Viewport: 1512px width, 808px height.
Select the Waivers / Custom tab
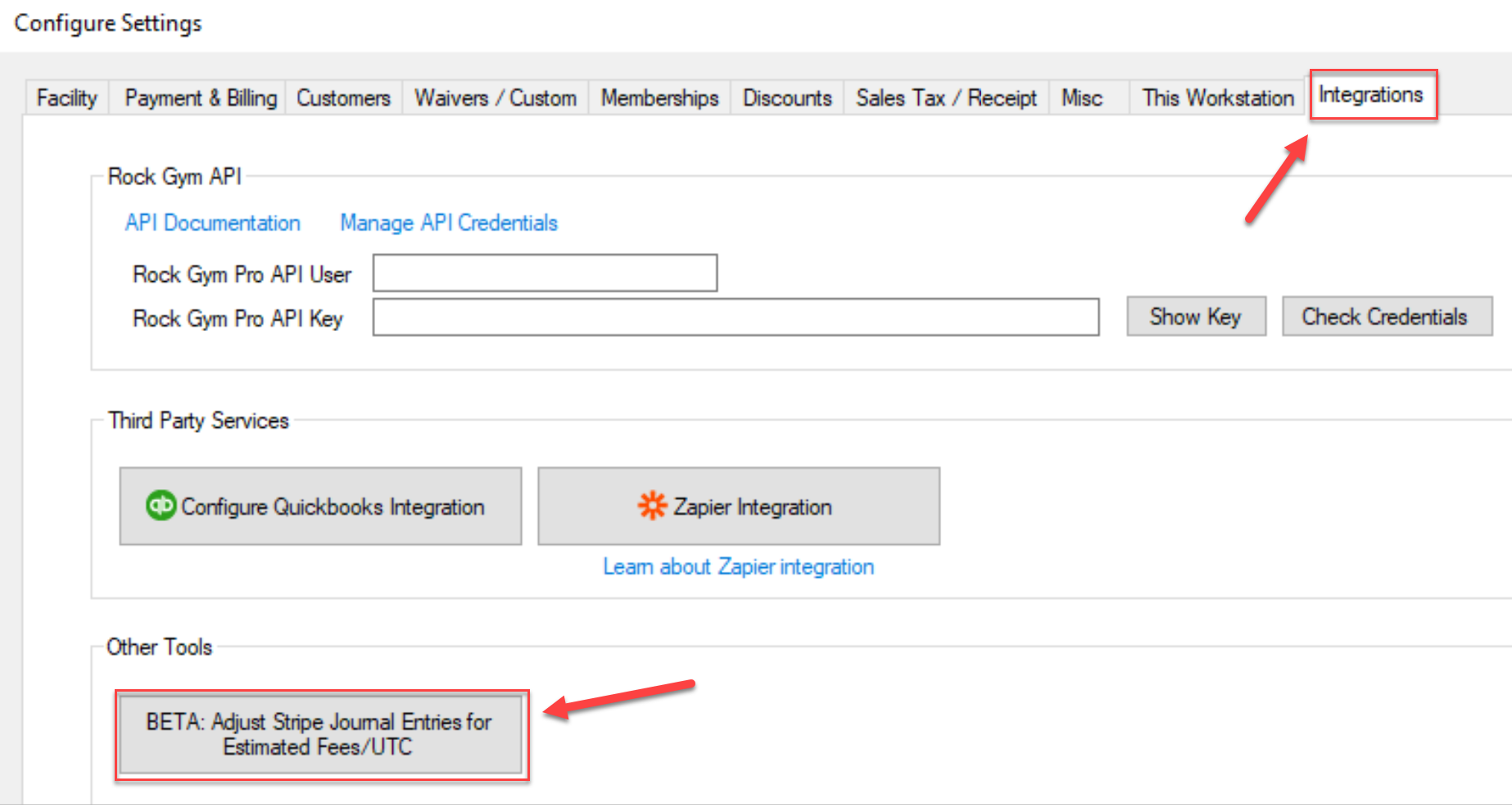[x=496, y=98]
